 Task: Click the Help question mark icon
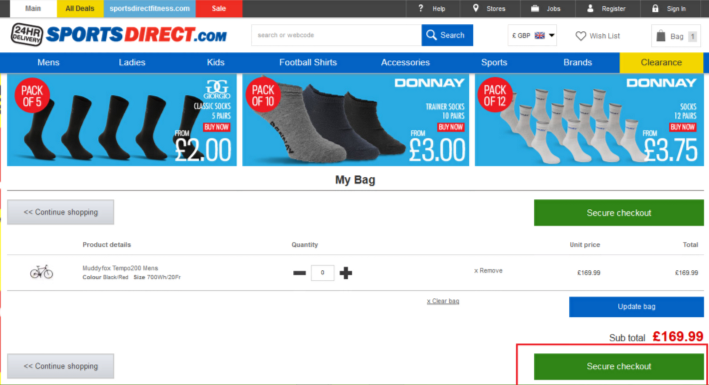pos(421,8)
